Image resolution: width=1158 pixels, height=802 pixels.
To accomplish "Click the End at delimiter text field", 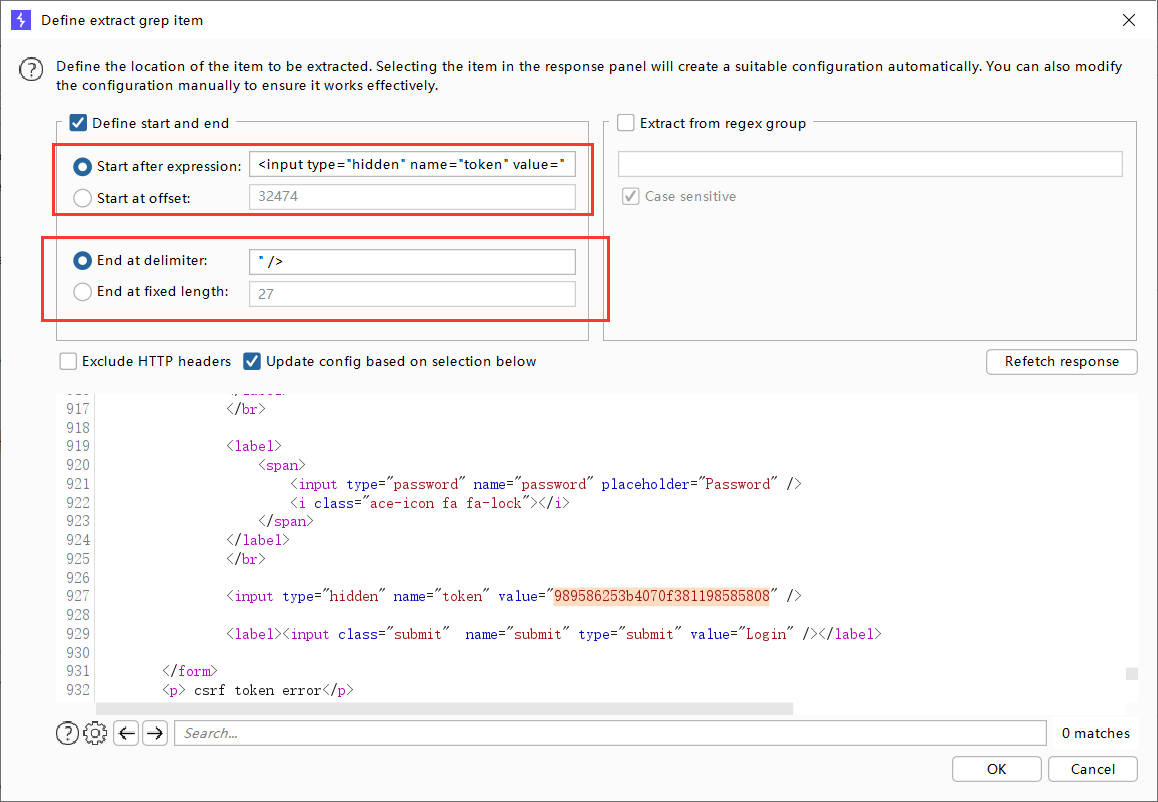I will click(x=412, y=261).
